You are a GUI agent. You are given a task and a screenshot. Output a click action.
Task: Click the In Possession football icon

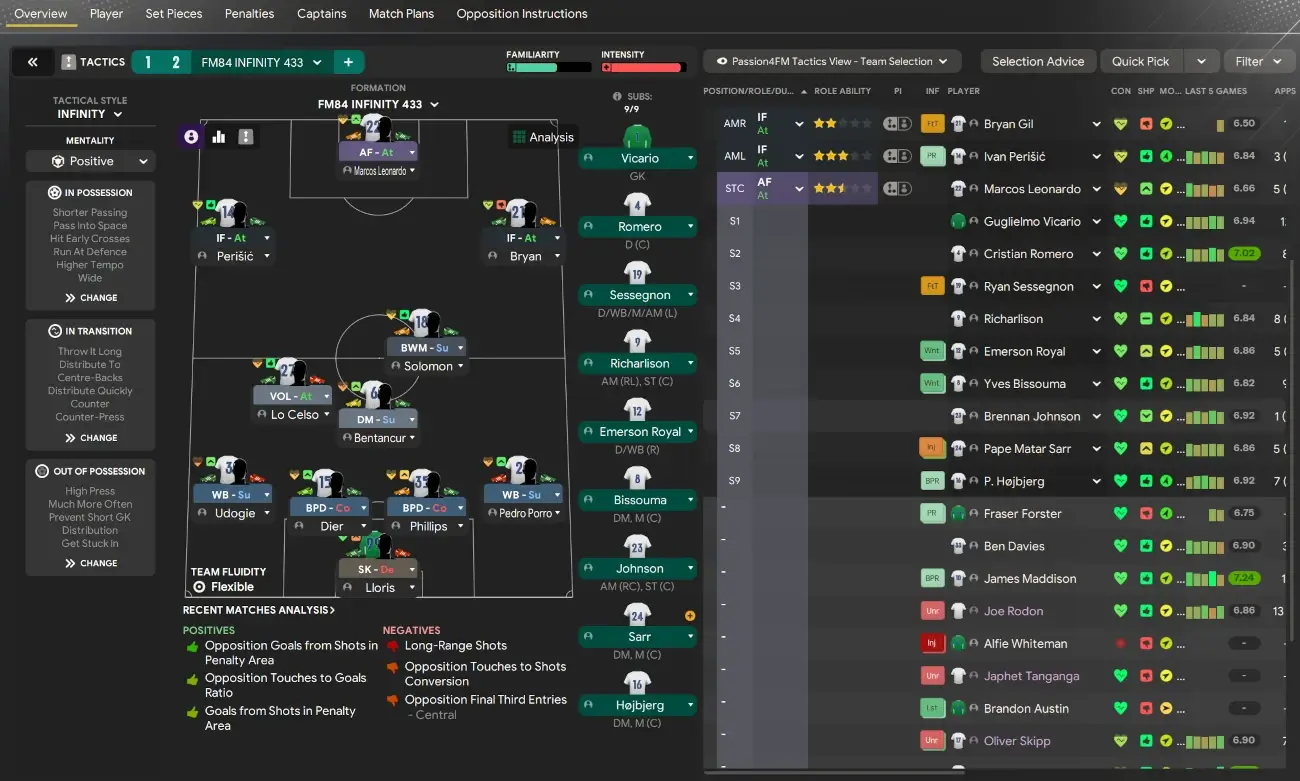55,192
